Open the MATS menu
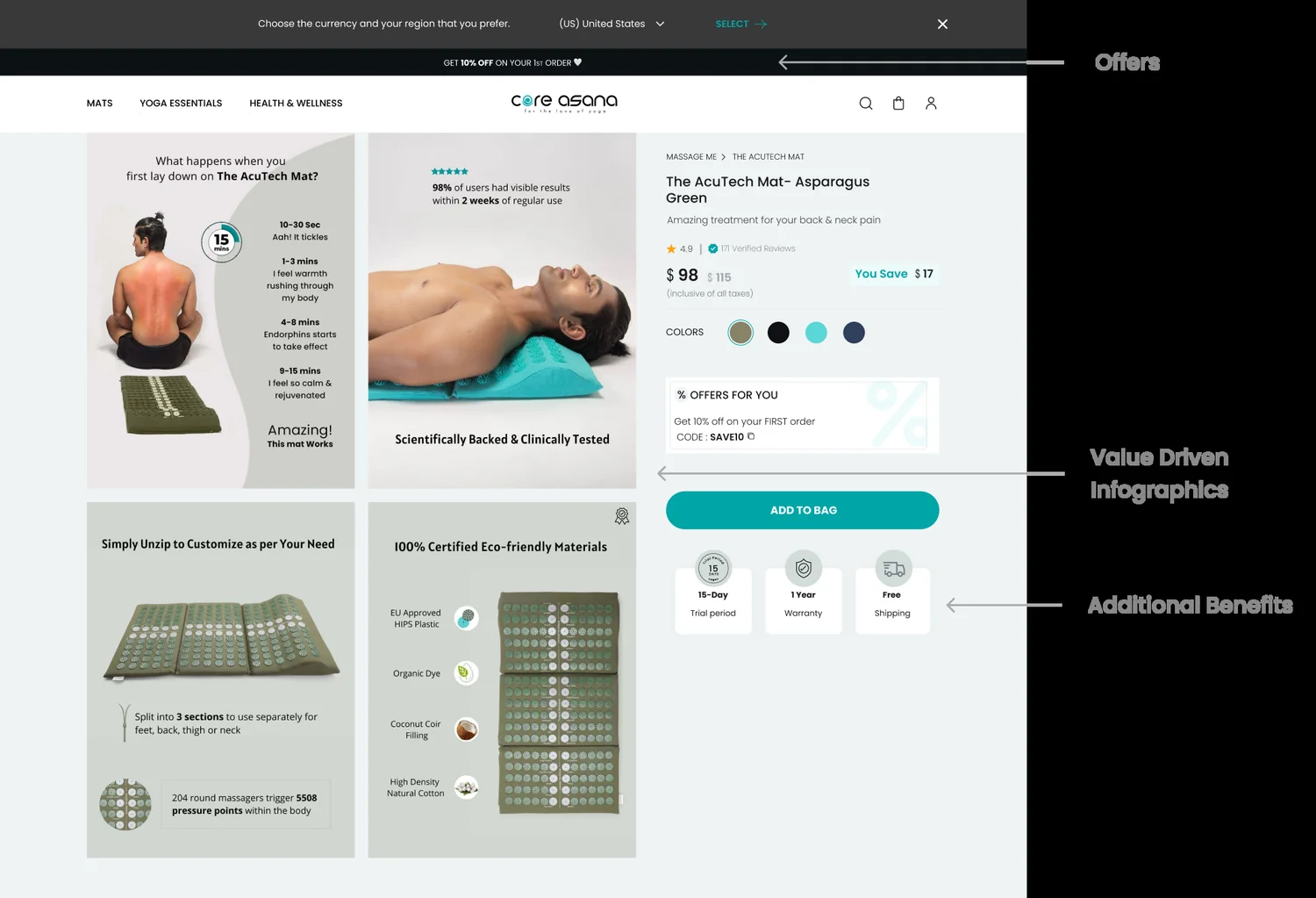Viewport: 1316px width, 898px height. pyautogui.click(x=100, y=104)
